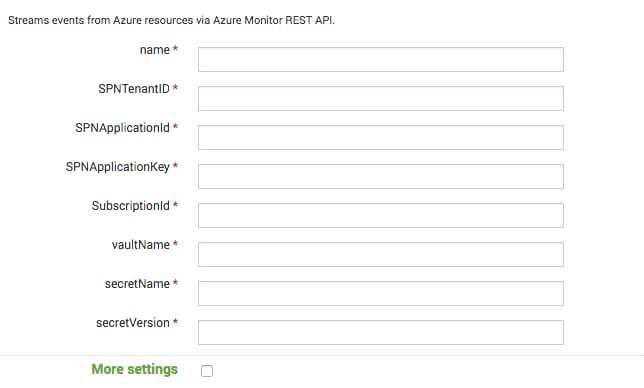Click the SPNApplicationId label
The height and width of the screenshot is (388, 644).
click(x=122, y=128)
